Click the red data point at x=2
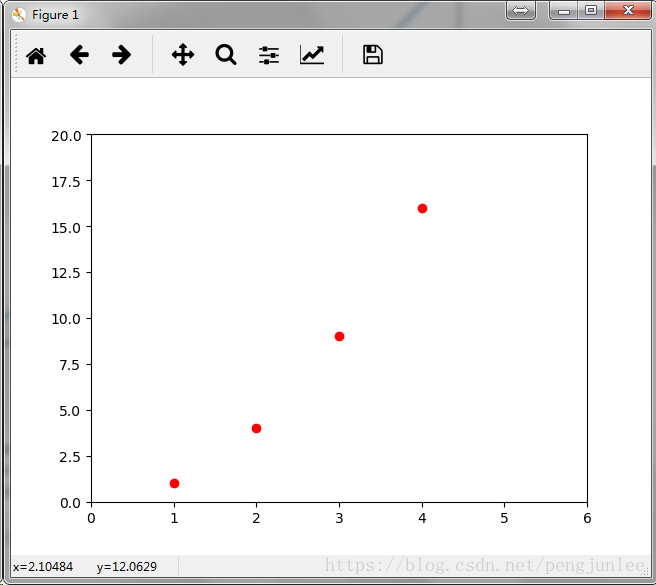This screenshot has height=585, width=656. (256, 428)
